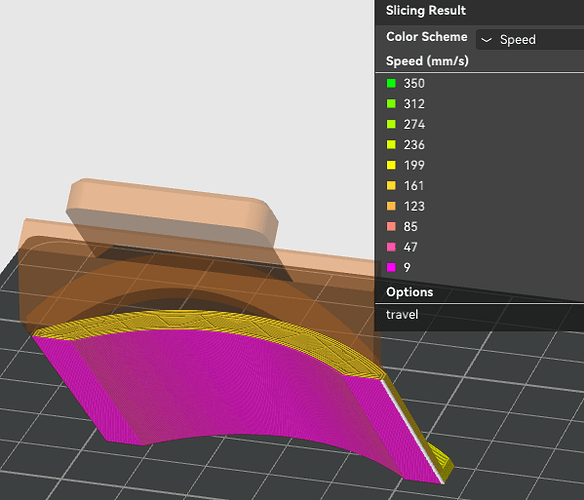The height and width of the screenshot is (500, 584).
Task: Click the Options section header
Action: (410, 292)
